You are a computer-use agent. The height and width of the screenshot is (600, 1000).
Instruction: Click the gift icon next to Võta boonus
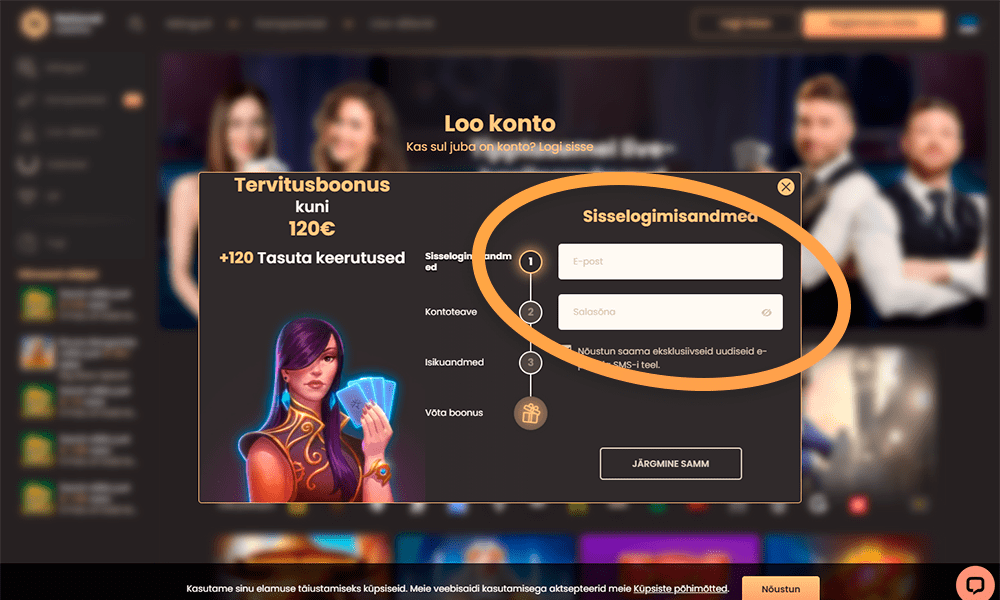[531, 413]
